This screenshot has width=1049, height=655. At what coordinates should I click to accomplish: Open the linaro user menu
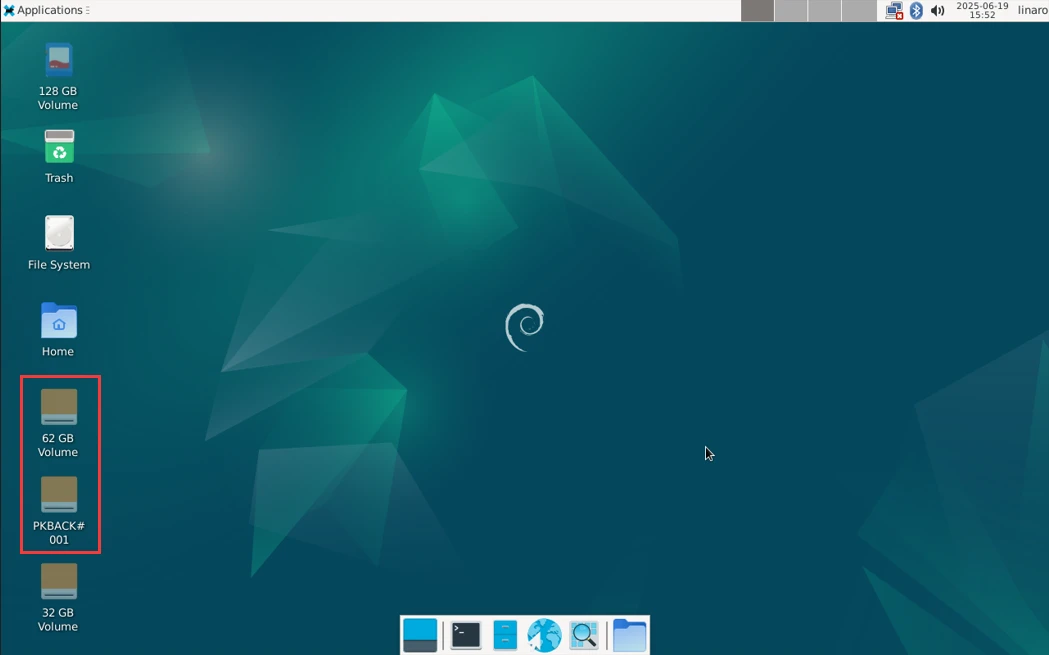pos(1033,10)
